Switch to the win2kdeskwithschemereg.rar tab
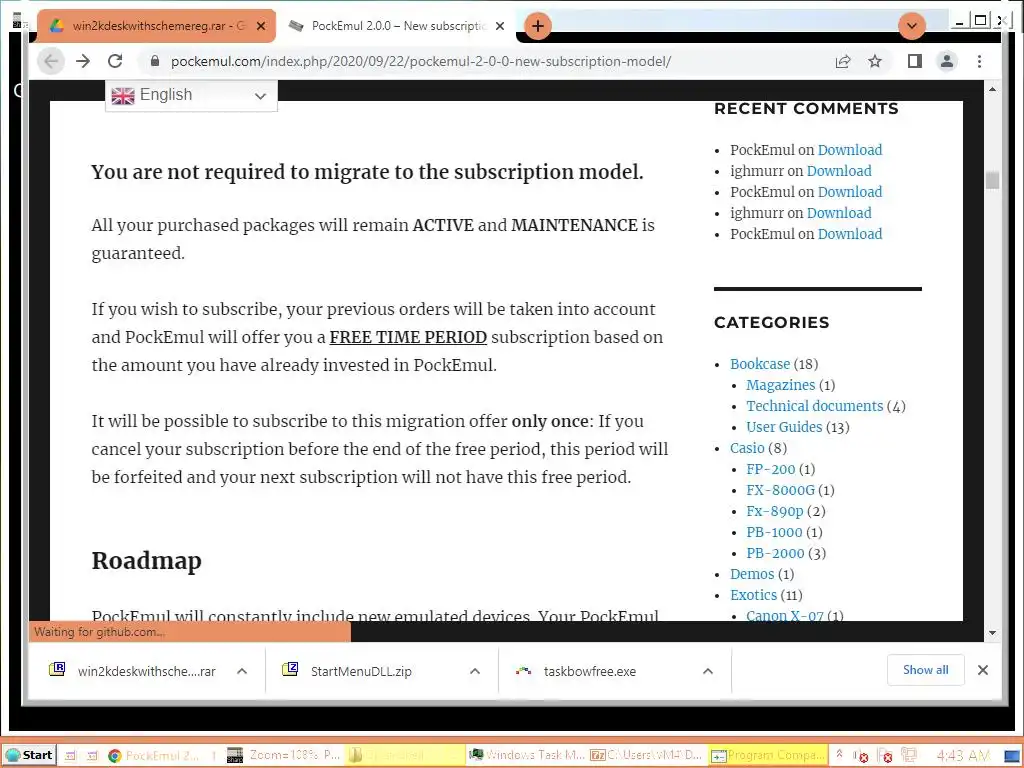This screenshot has width=1024, height=768. (155, 26)
